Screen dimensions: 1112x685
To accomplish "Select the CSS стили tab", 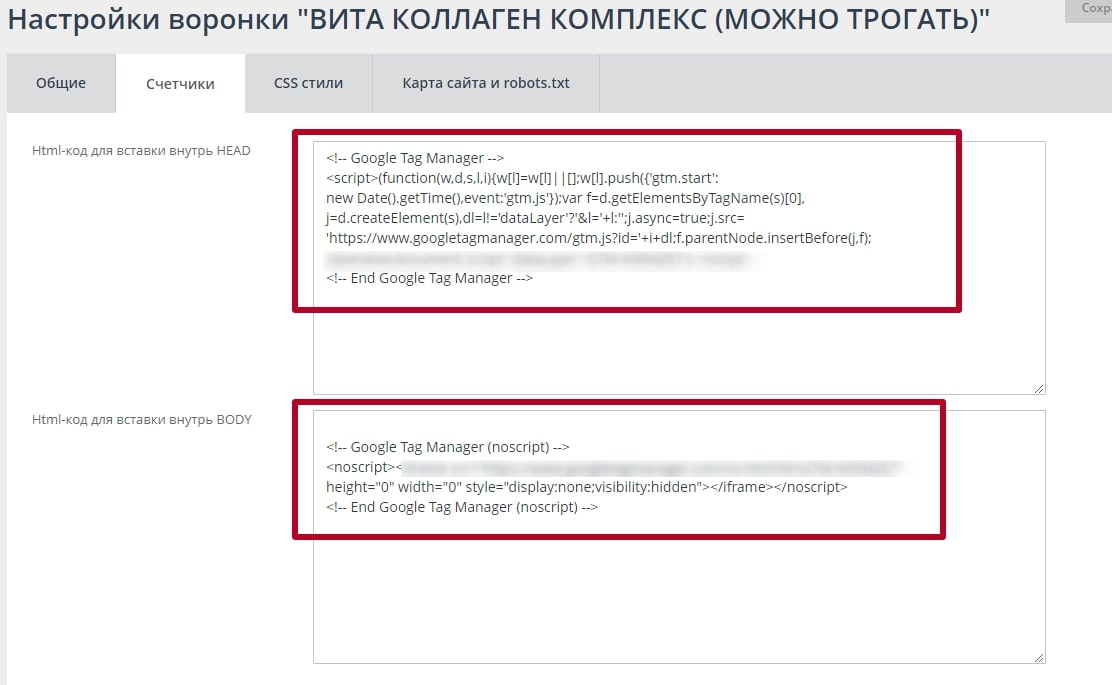I will 307,83.
